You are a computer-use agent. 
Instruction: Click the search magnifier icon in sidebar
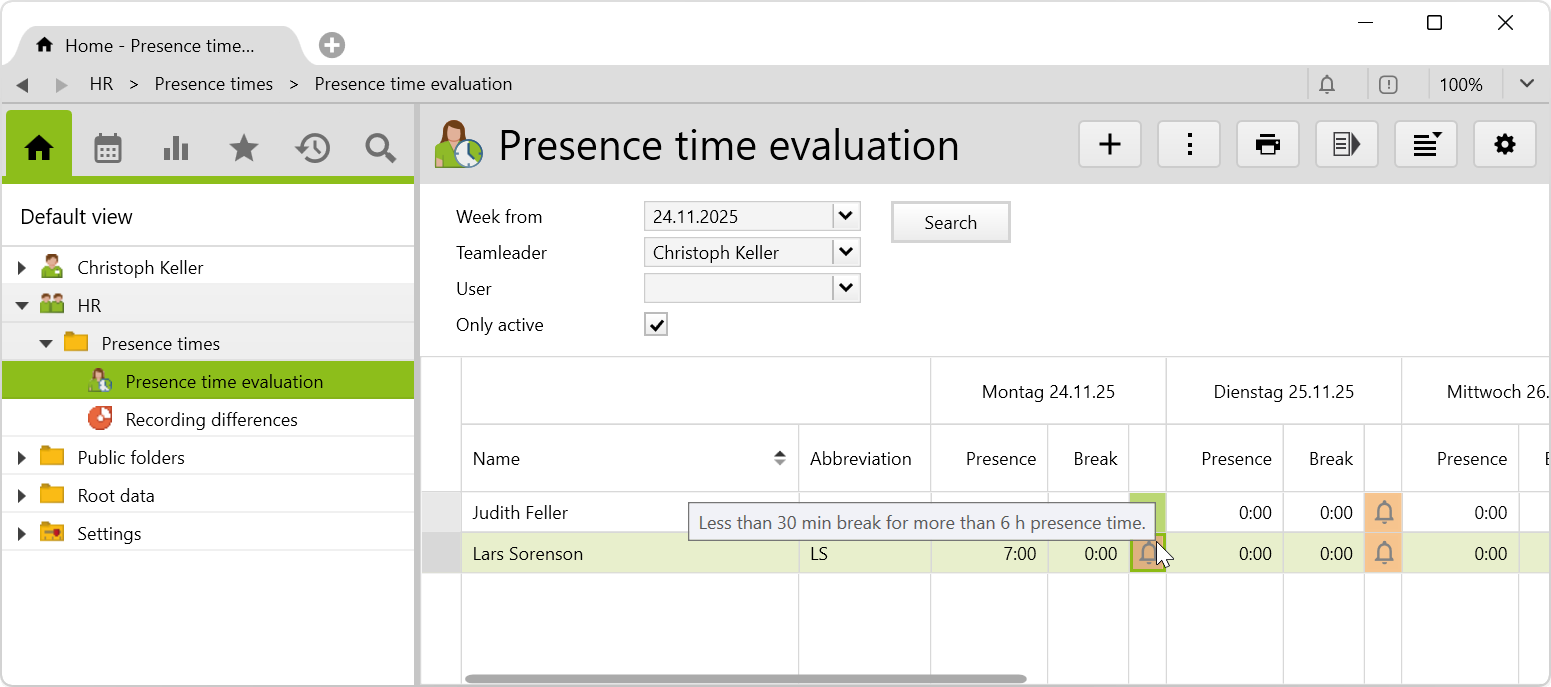[380, 148]
